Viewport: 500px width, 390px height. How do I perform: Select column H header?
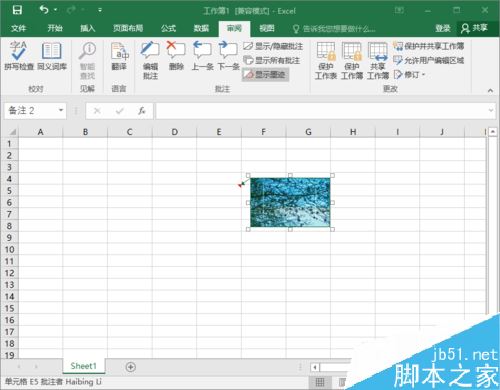click(x=353, y=132)
